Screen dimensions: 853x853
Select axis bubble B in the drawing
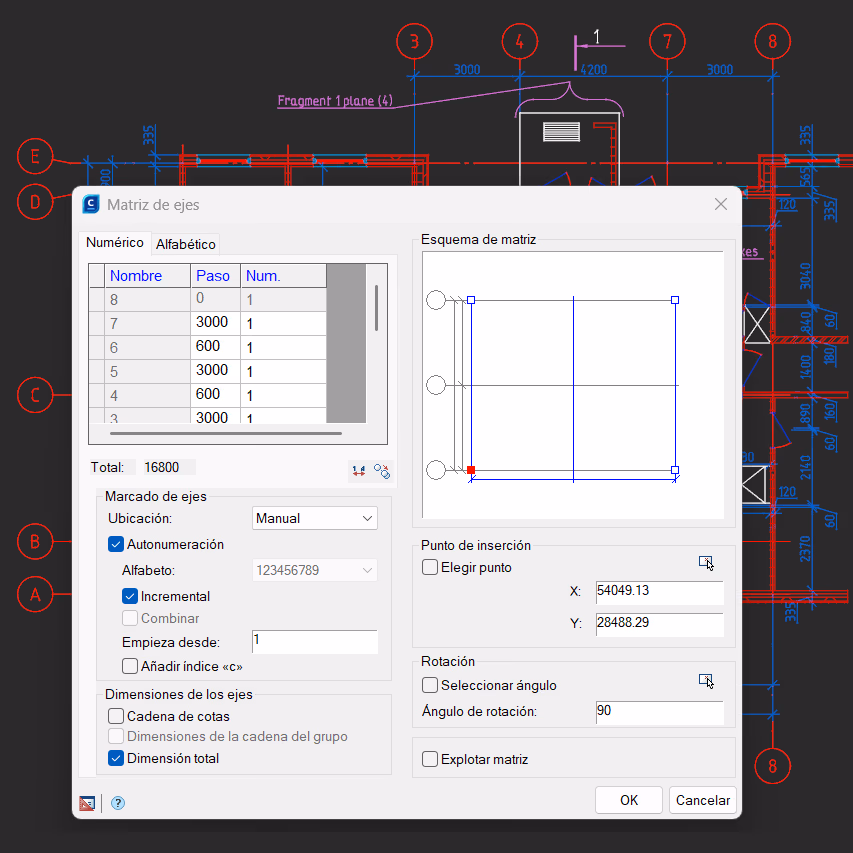tap(35, 541)
